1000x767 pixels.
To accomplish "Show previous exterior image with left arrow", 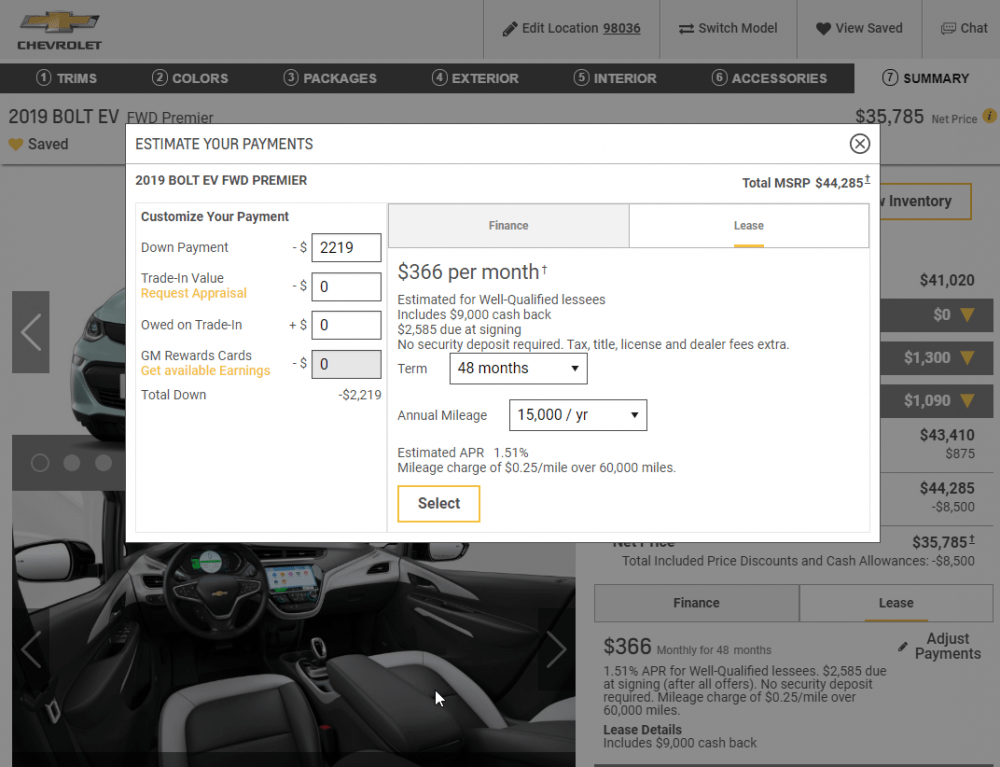I will (x=31, y=332).
